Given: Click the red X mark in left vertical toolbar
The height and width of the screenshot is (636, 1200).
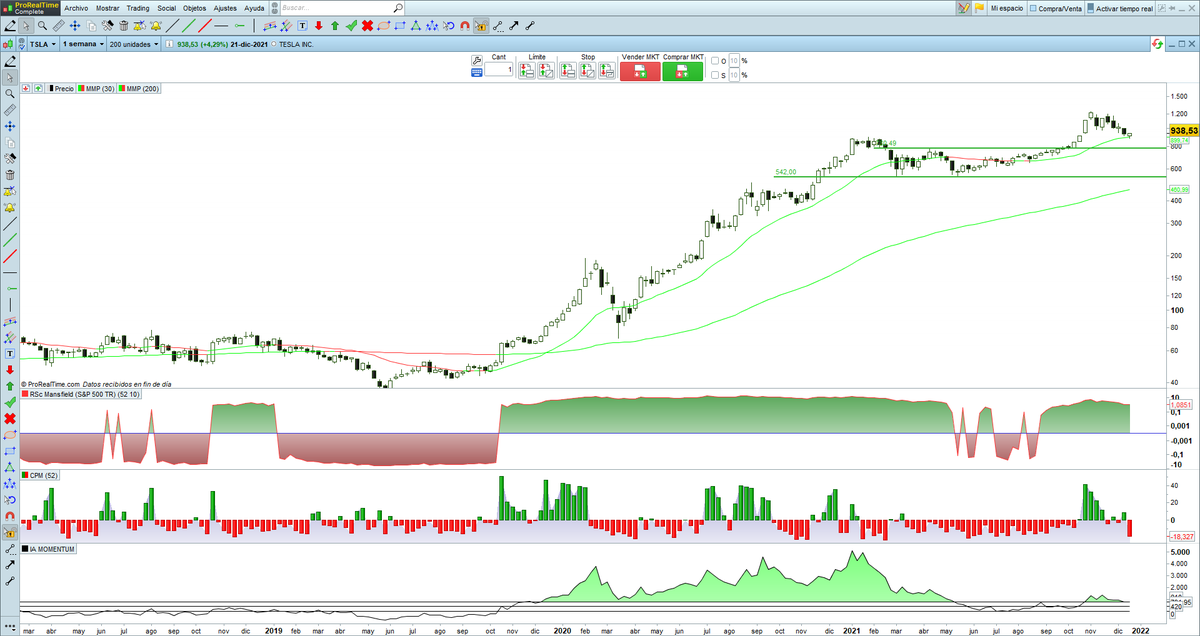Looking at the screenshot, I should click(9, 417).
